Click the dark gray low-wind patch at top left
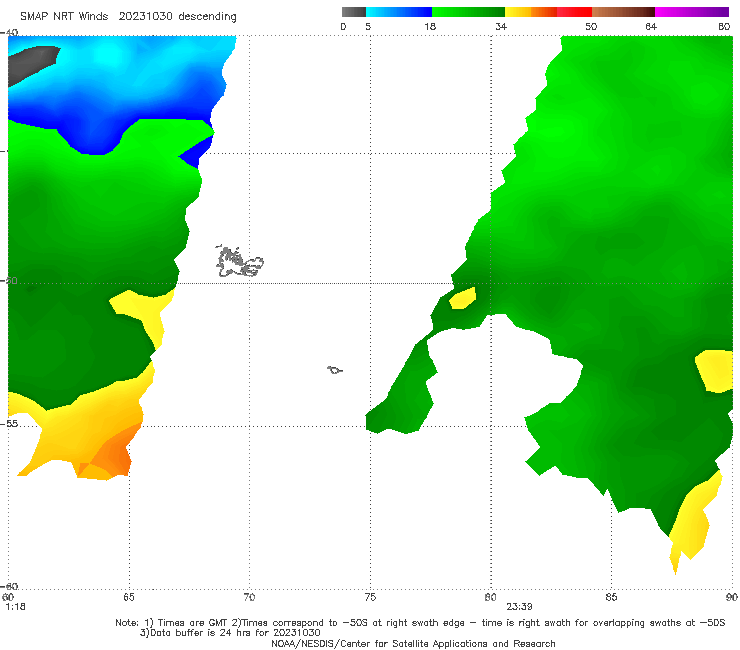Image resolution: width=740 pixels, height=650 pixels. click(32, 64)
